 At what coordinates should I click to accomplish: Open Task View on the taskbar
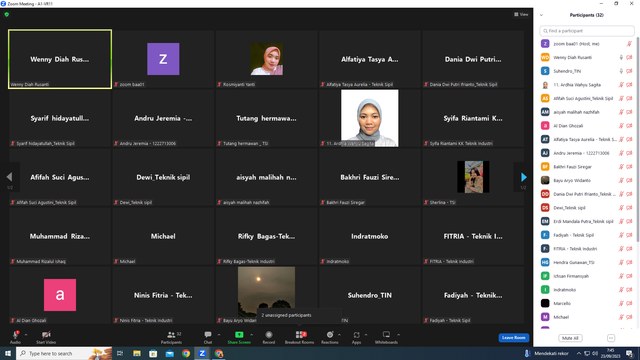point(120,353)
